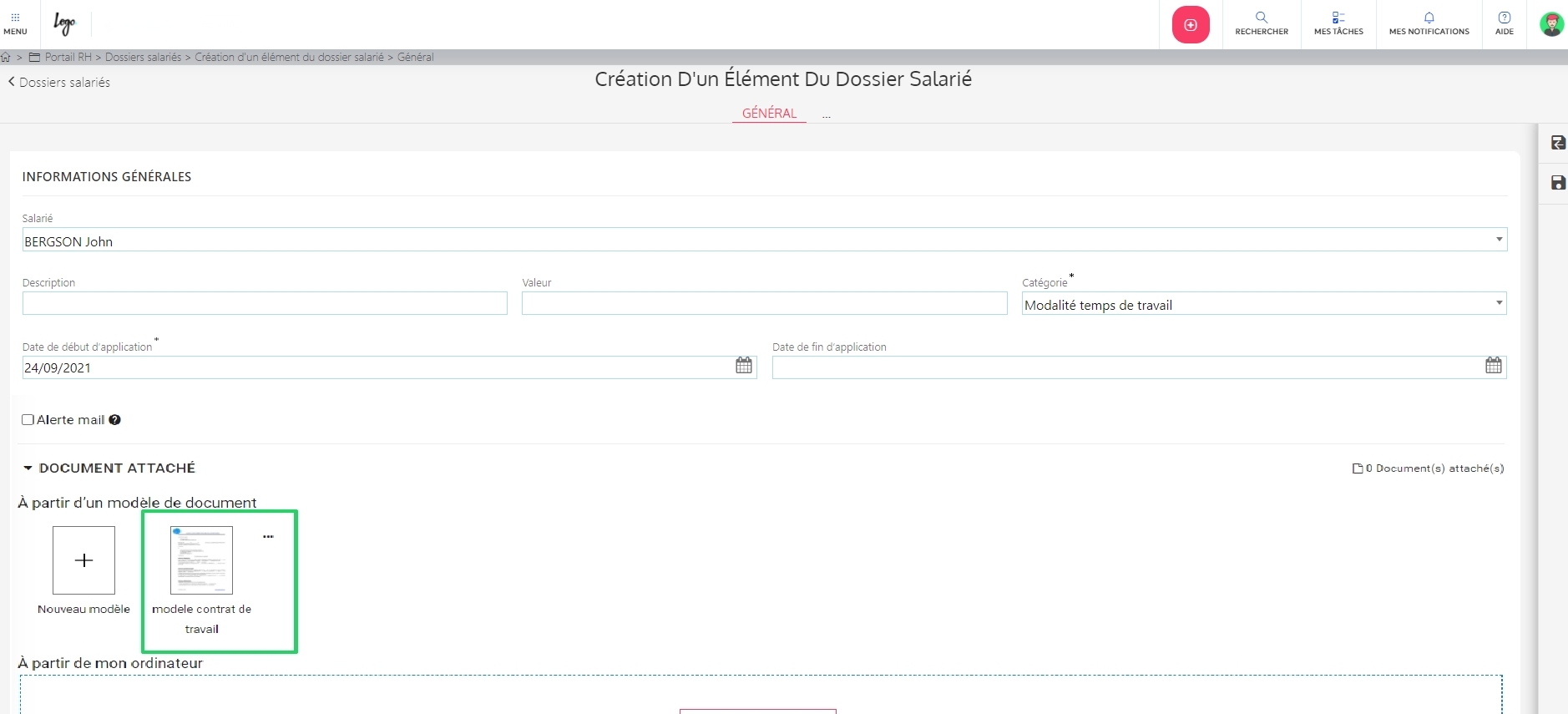Open calendar for Date de début d'application
Screen dimensions: 1568x714
pyautogui.click(x=744, y=366)
